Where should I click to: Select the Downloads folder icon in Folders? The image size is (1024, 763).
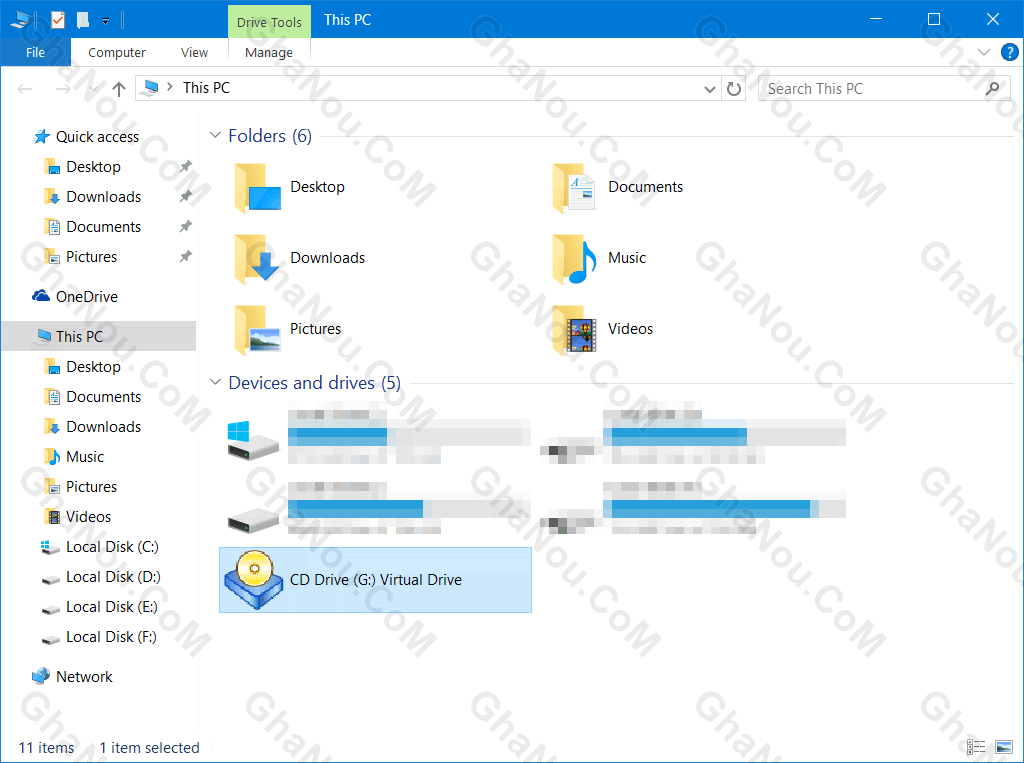pyautogui.click(x=257, y=259)
